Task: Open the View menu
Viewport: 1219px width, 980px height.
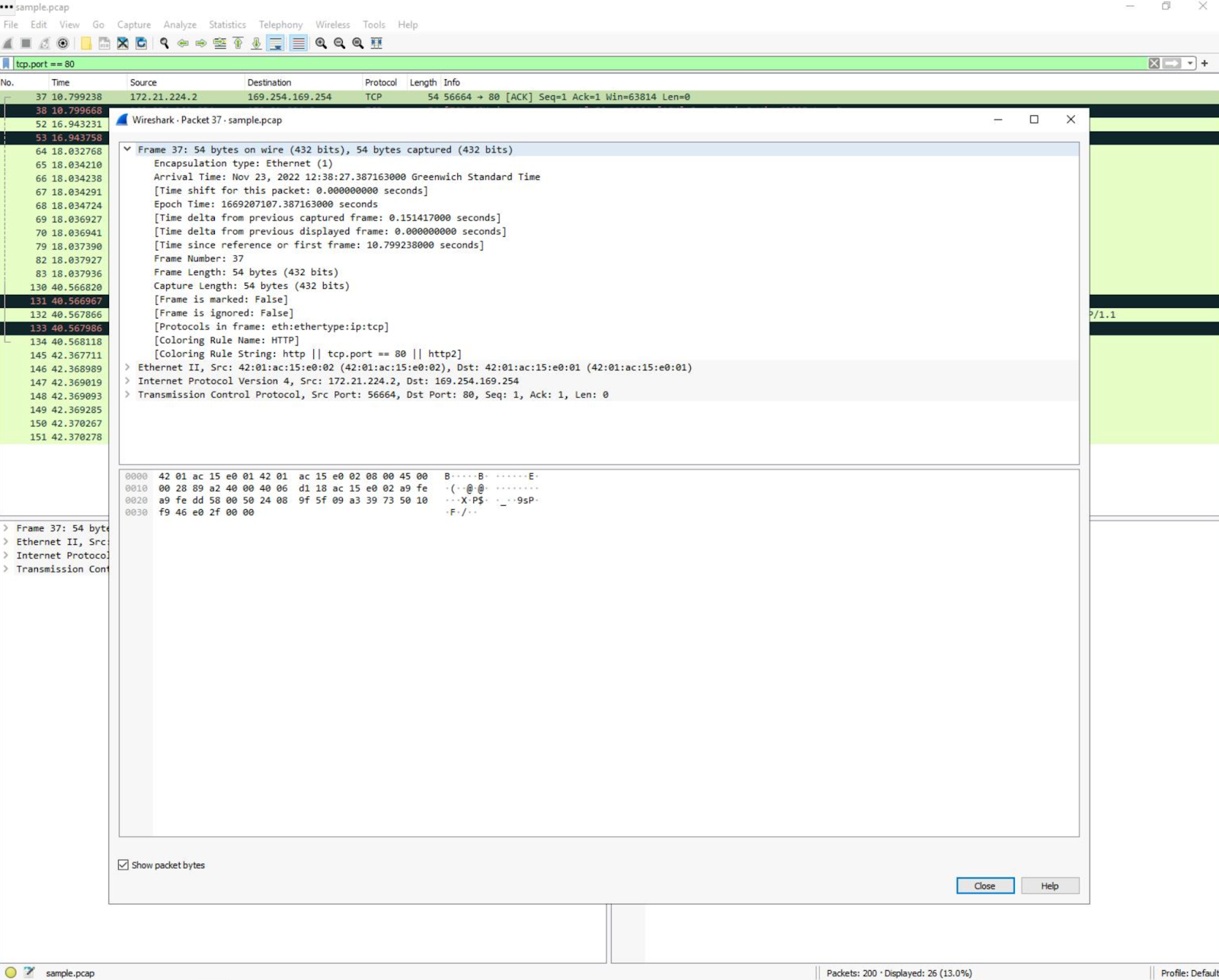Action: (x=69, y=24)
